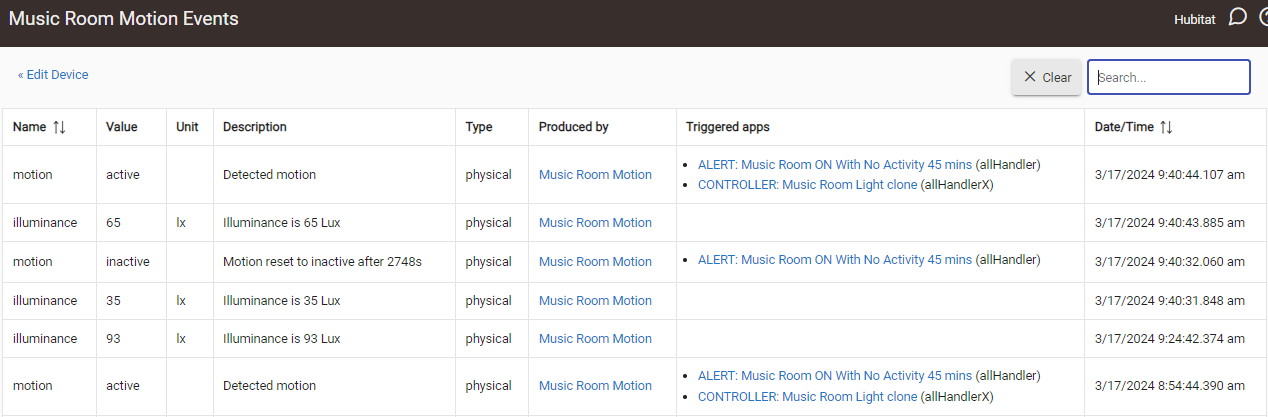Click the help icon at top-right edge
This screenshot has width=1268, height=417.
(1262, 17)
